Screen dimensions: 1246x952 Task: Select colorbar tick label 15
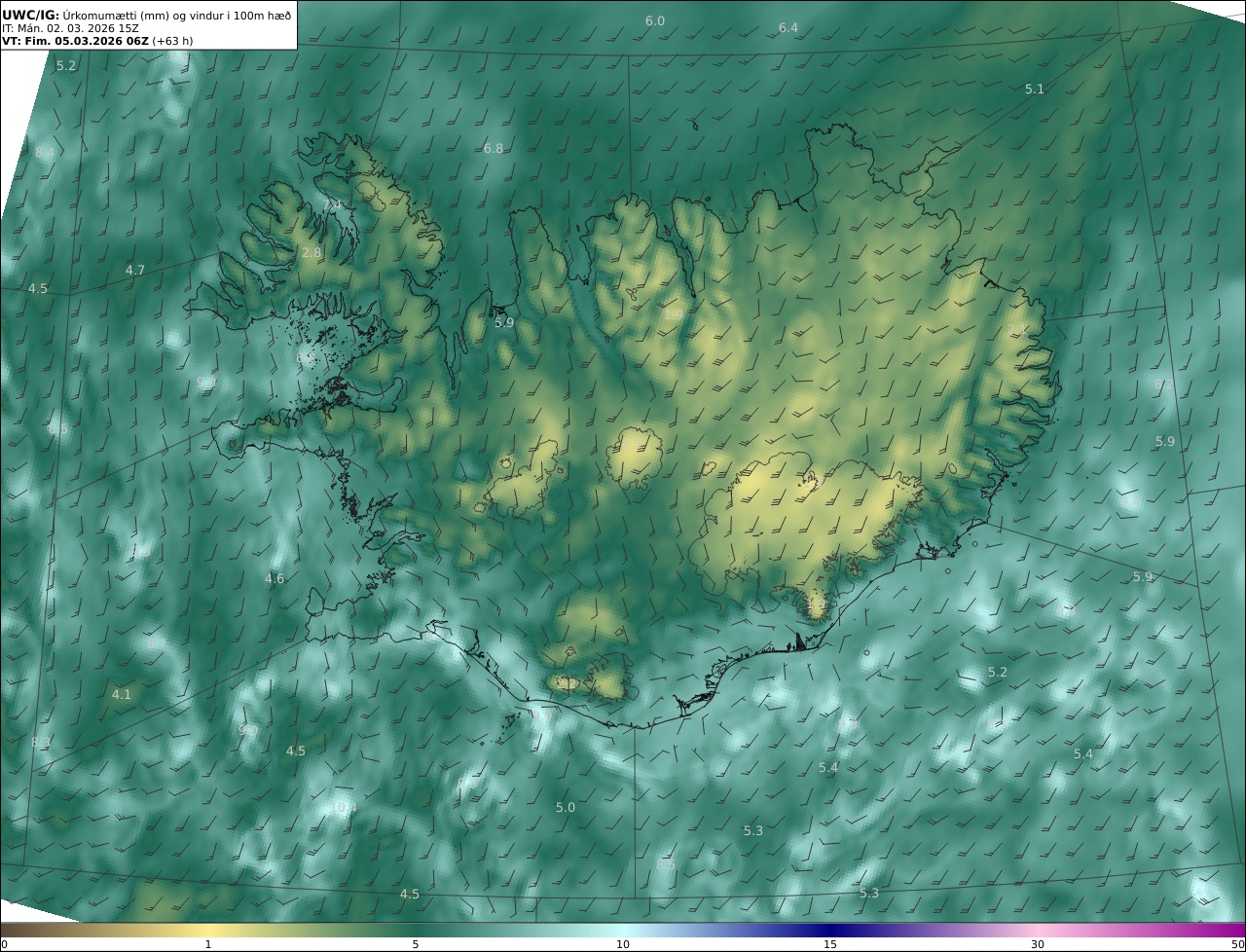(x=830, y=945)
